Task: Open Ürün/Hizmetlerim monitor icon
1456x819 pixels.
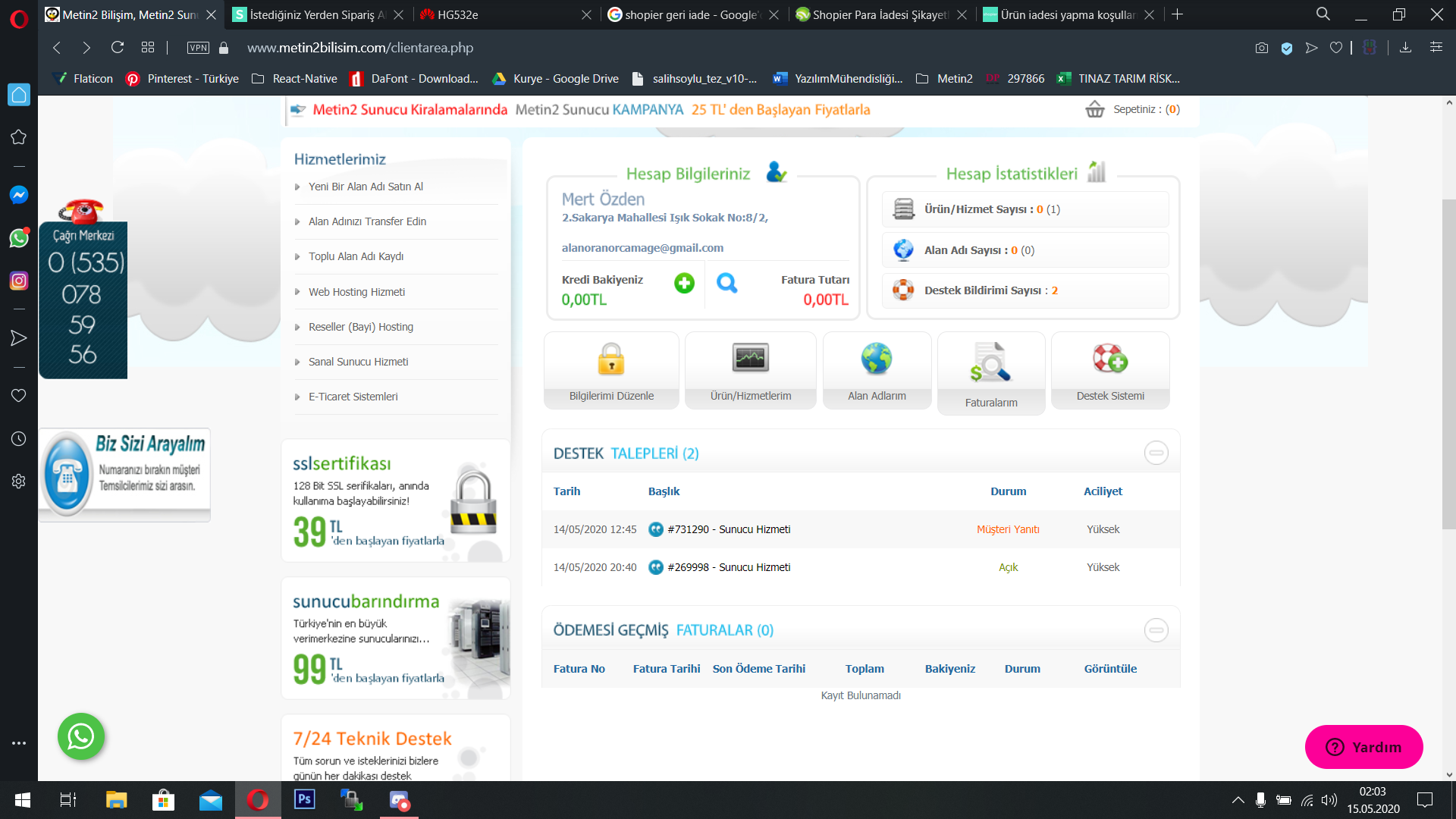Action: coord(751,358)
